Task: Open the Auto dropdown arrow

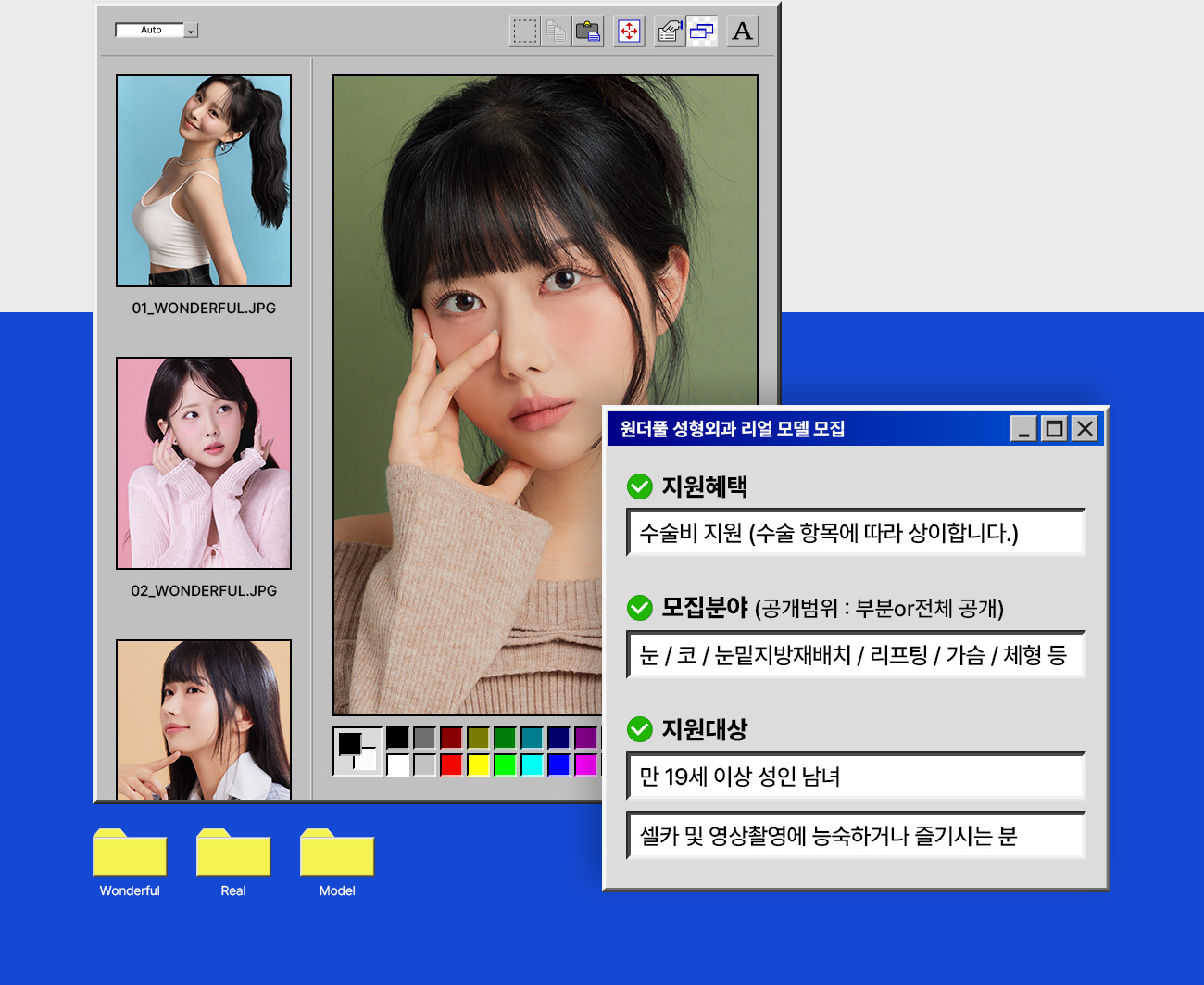Action: click(x=191, y=31)
